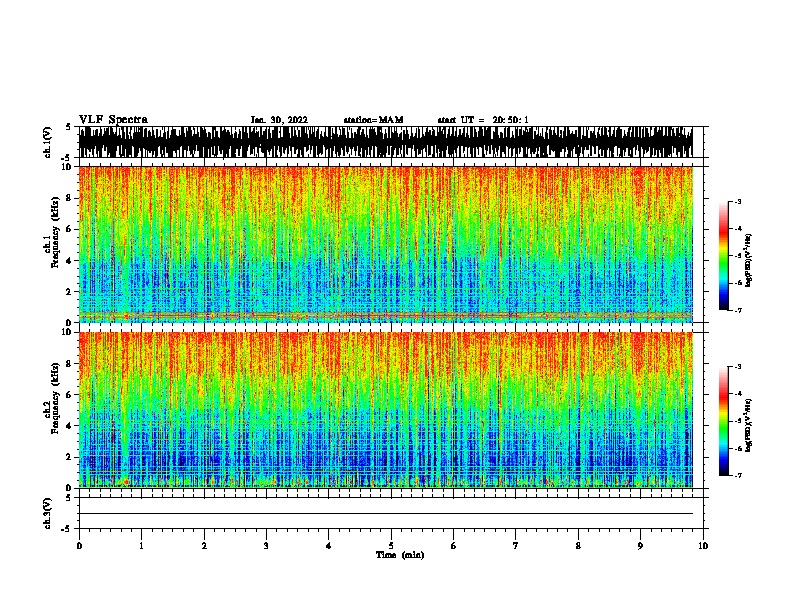The width and height of the screenshot is (792, 612).
Task: Click the ch.2 color scale log(PSD) unit label
Action: pyautogui.click(x=749, y=425)
